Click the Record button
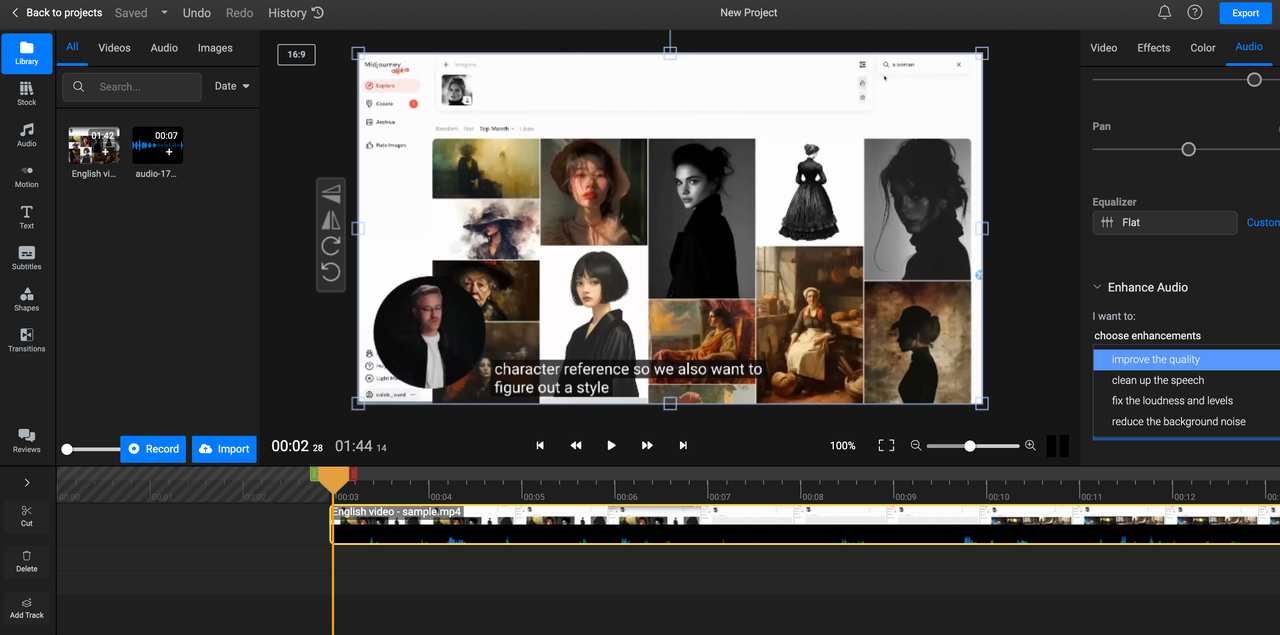This screenshot has width=1280, height=635. tap(152, 449)
